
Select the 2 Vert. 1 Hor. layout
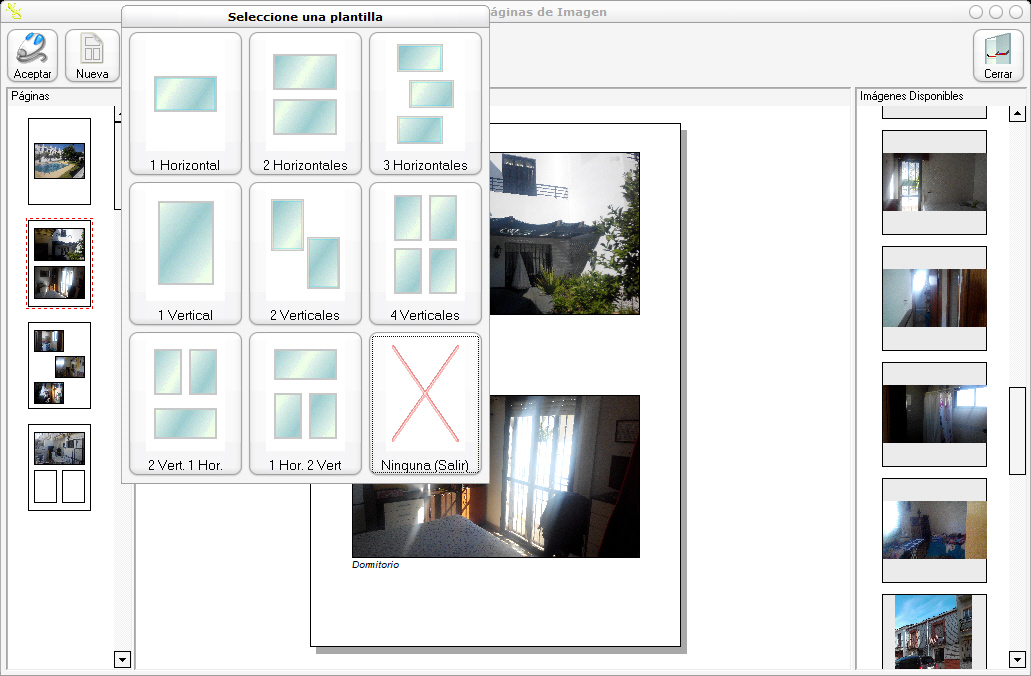pyautogui.click(x=185, y=403)
